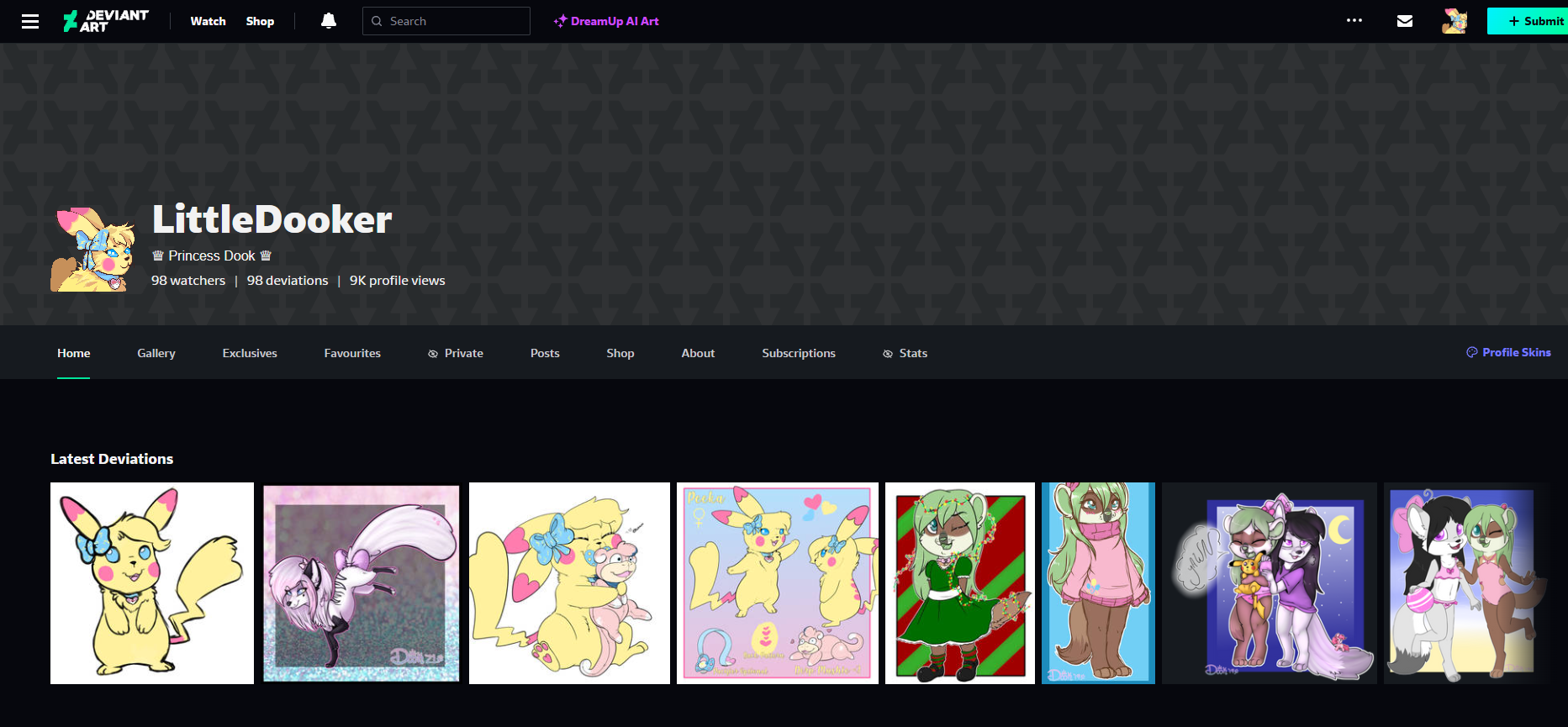
Task: Click the 98 watchers count
Action: (x=188, y=281)
